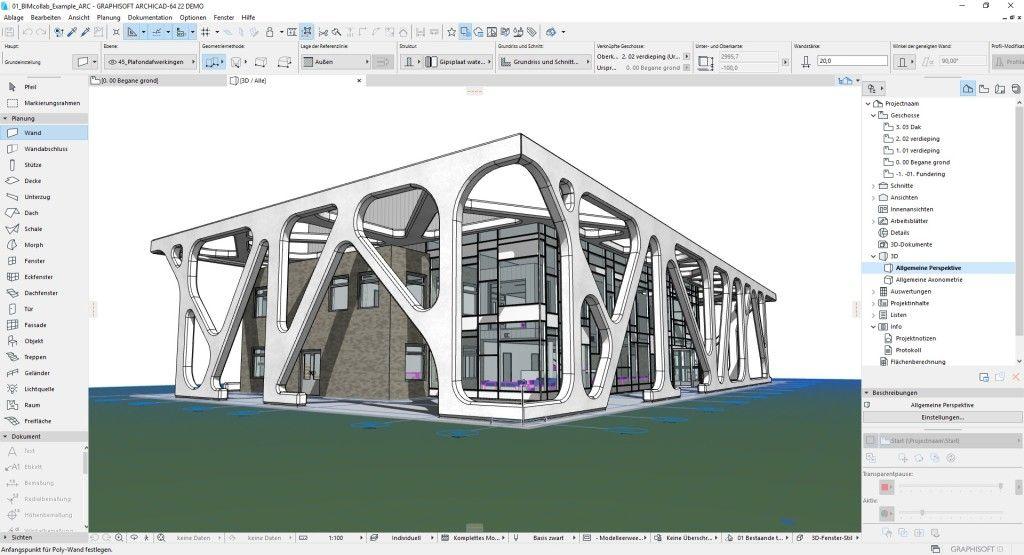Open the Projektmappe project map icon in Navigator
The height and width of the screenshot is (555, 1024).
(968, 89)
